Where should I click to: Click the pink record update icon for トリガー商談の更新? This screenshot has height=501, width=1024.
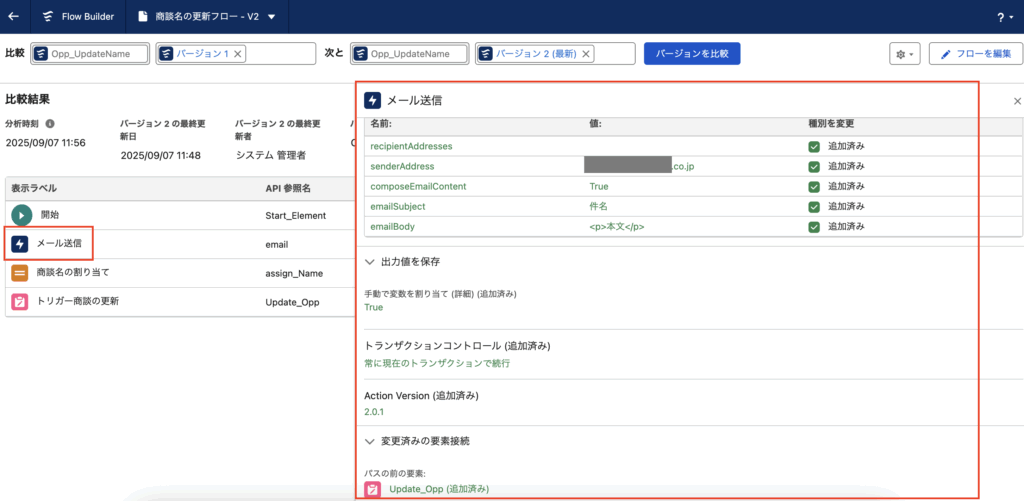[x=20, y=301]
